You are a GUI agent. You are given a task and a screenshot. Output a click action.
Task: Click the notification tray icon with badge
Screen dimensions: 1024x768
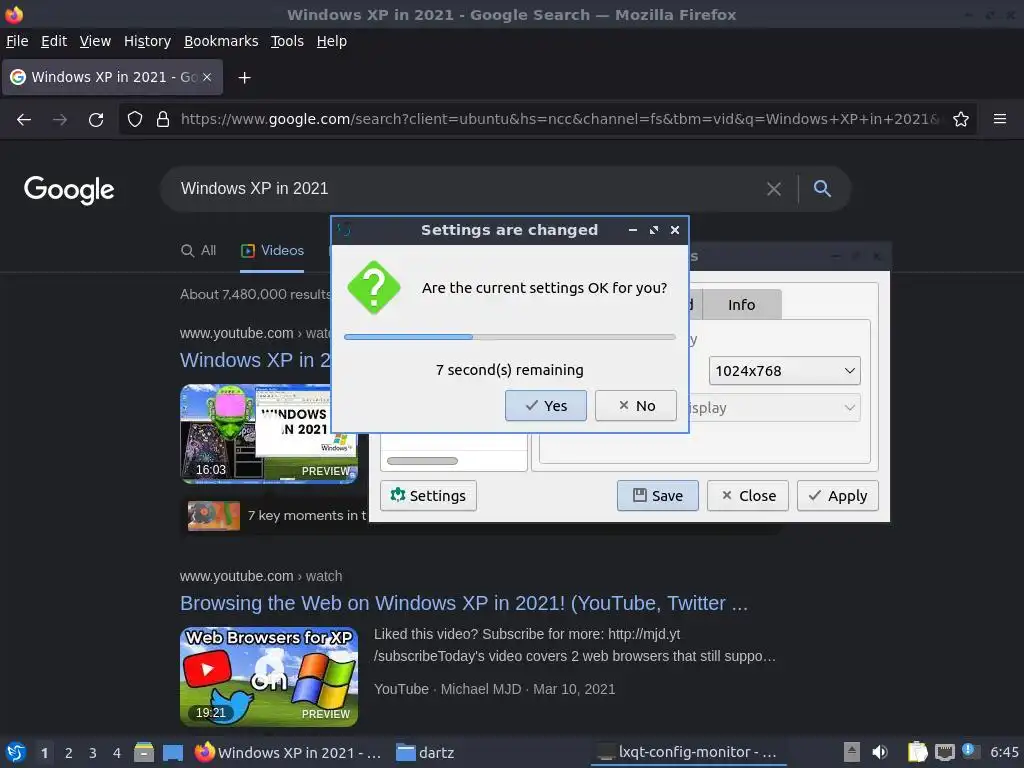[970, 751]
